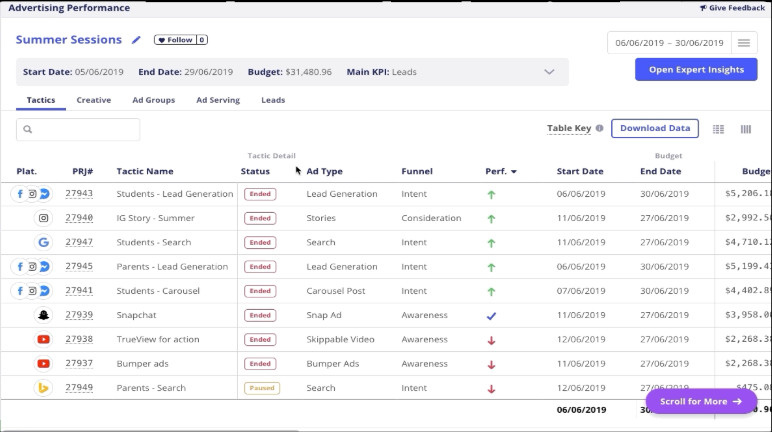Click the Open Expert Insights button

696,70
